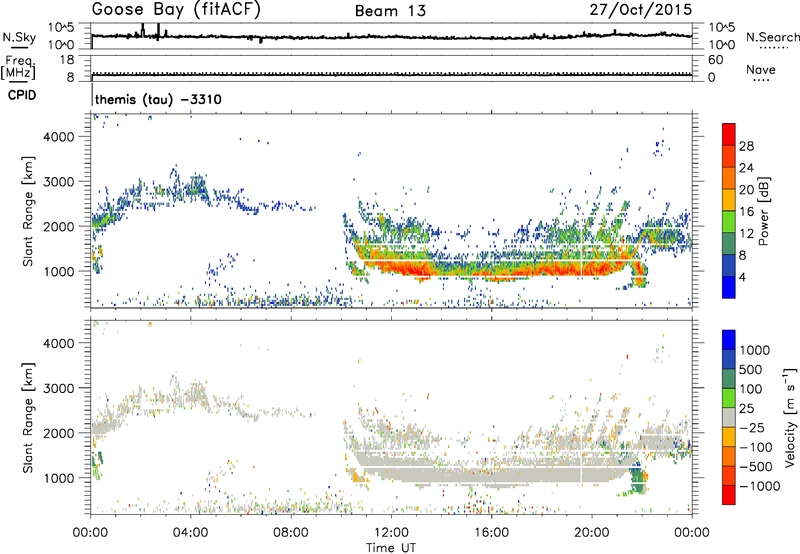Click the N.Sky noise trace line

[x=391, y=37]
